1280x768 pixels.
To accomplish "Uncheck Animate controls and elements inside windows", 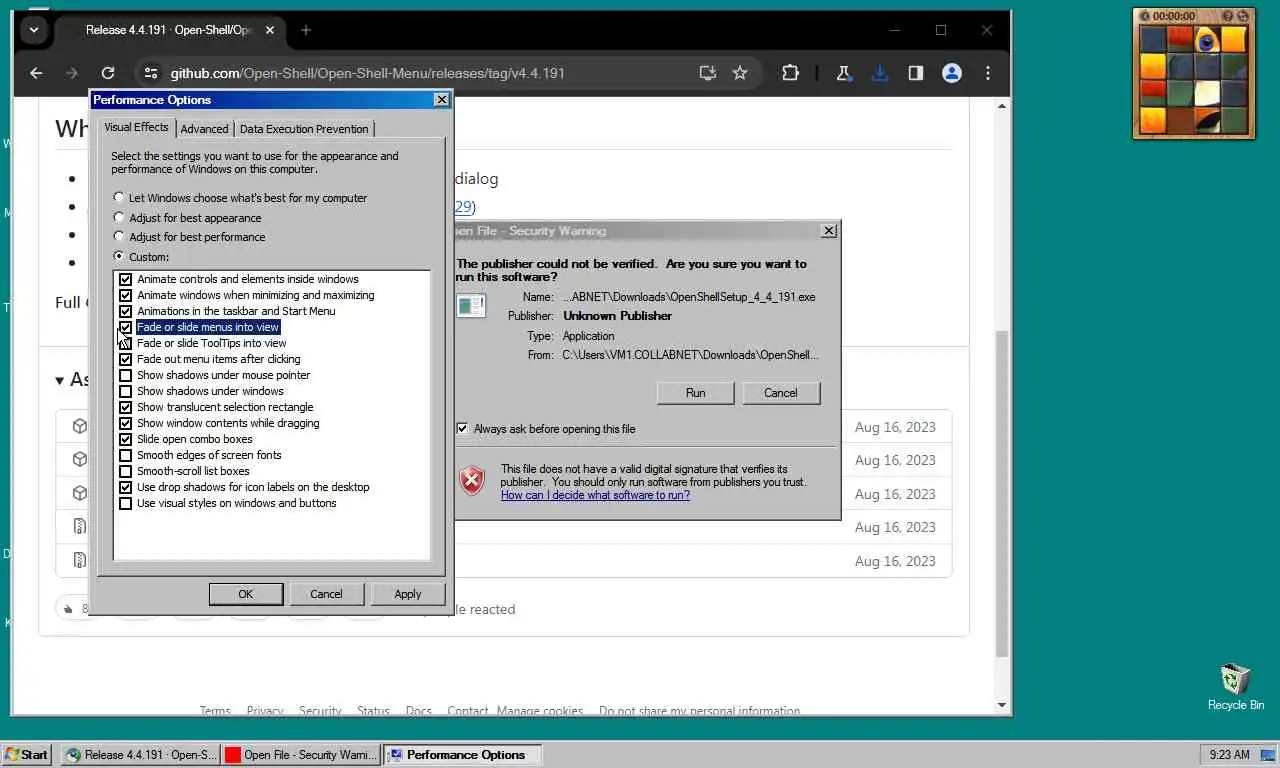I will point(126,279).
